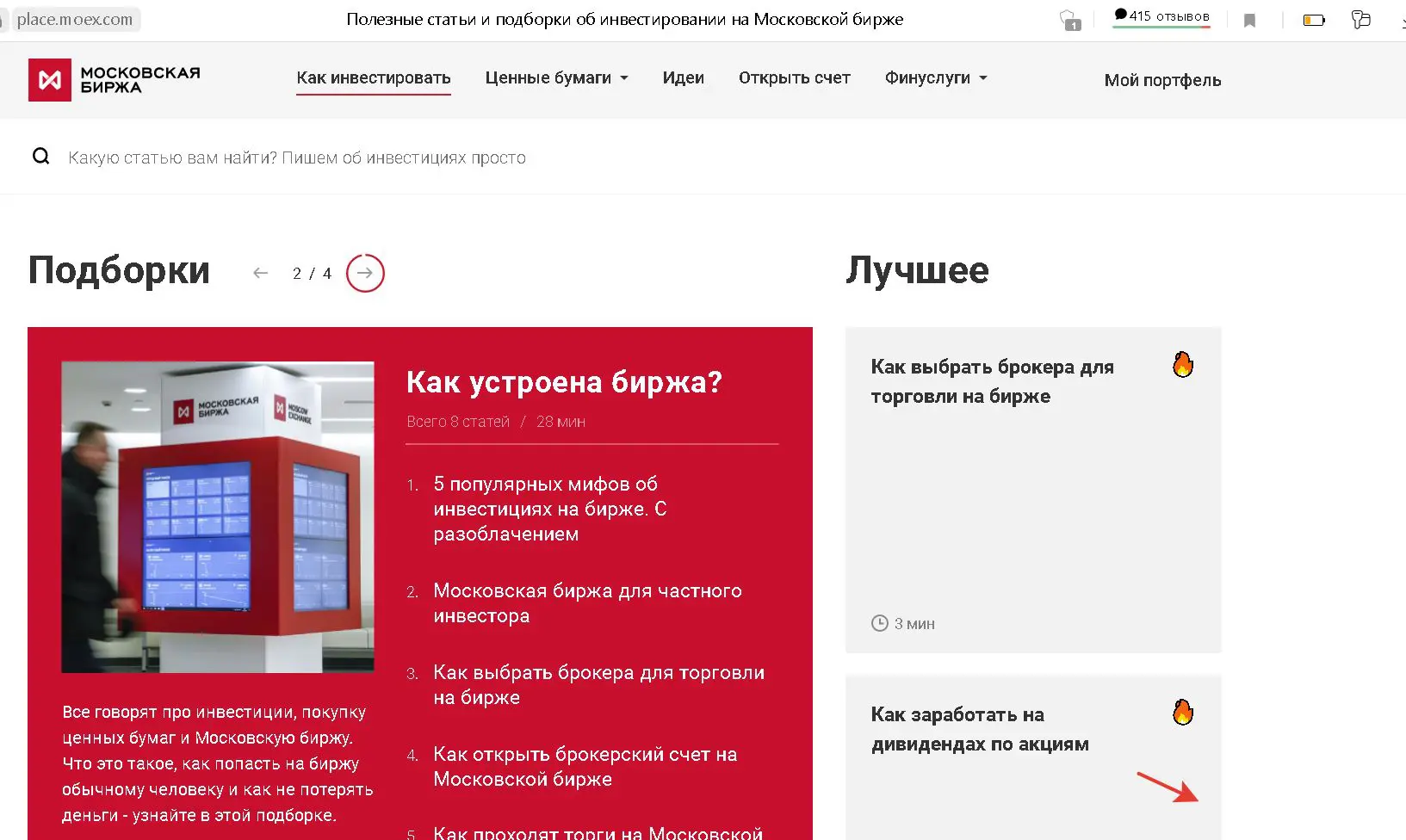Click the Лучшее section heading

click(917, 270)
